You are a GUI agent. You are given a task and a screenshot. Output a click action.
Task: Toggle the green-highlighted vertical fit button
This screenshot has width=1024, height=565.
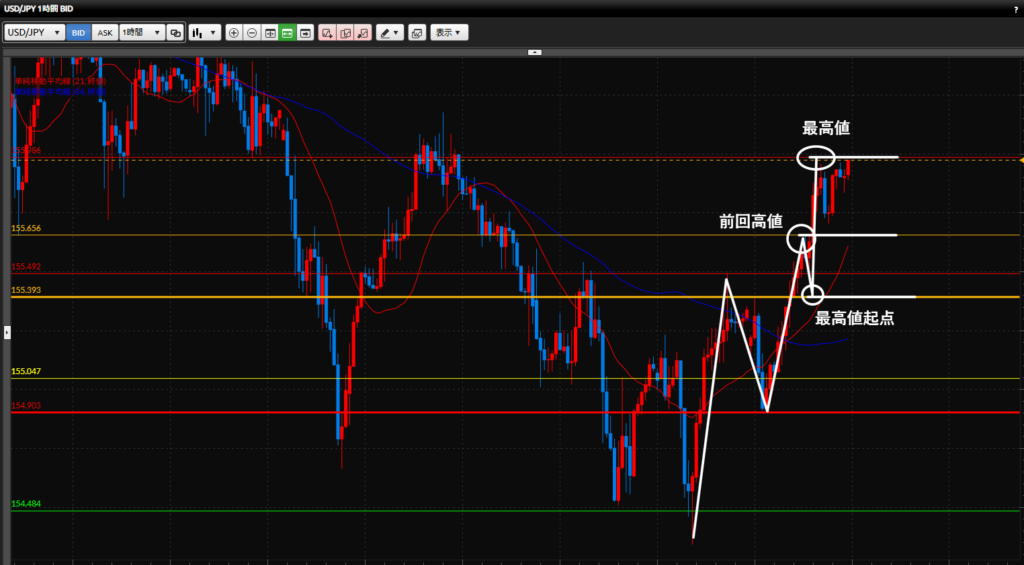coord(287,32)
